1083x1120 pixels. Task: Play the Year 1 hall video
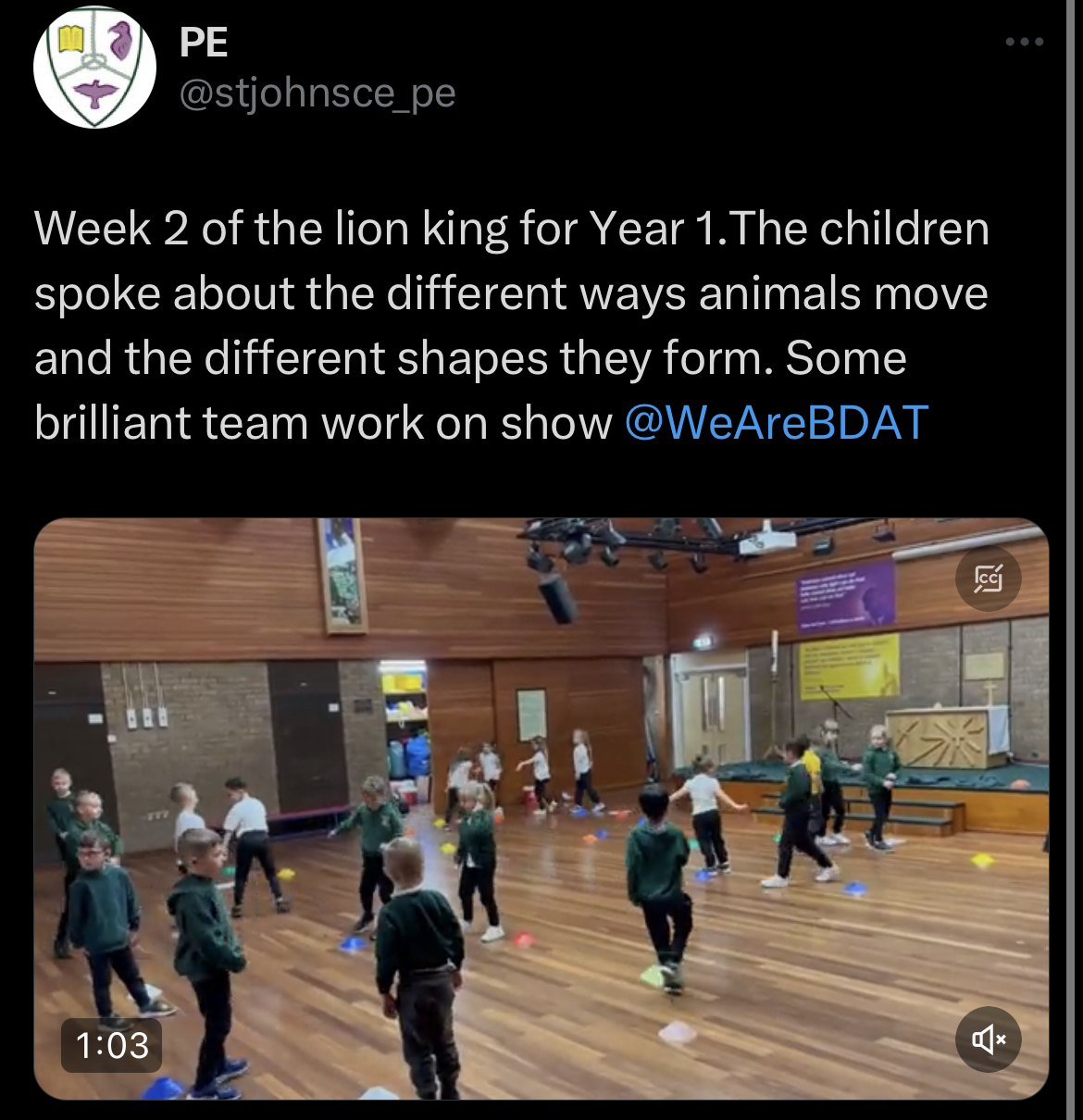(x=541, y=809)
